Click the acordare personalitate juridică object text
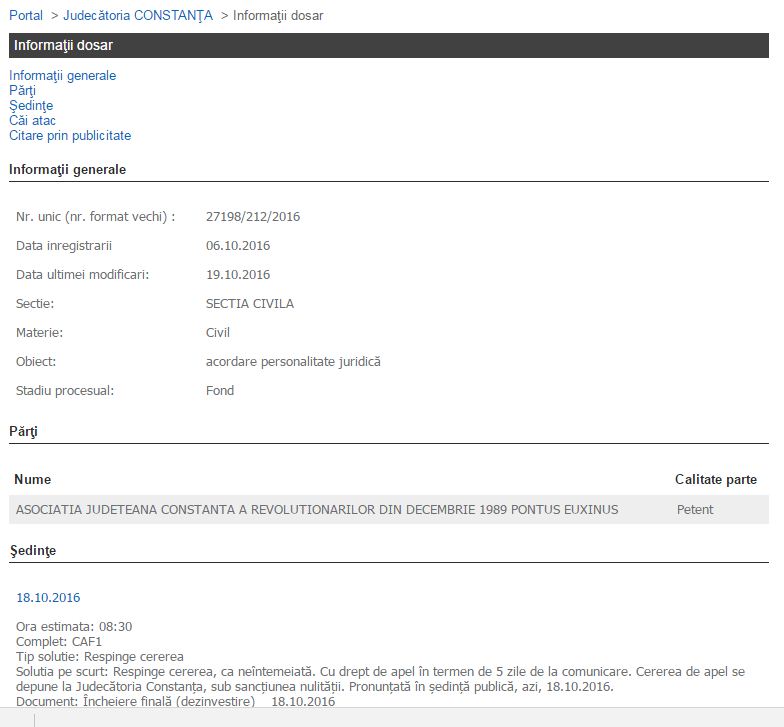Image resolution: width=784 pixels, height=727 pixels. click(x=293, y=361)
